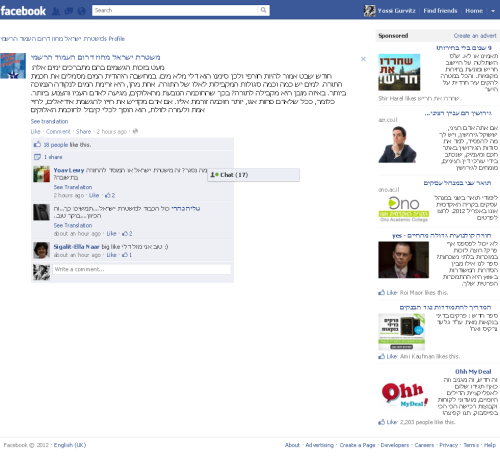Click yes ad title link
Viewport: 500px width, 468px height.
441,236
